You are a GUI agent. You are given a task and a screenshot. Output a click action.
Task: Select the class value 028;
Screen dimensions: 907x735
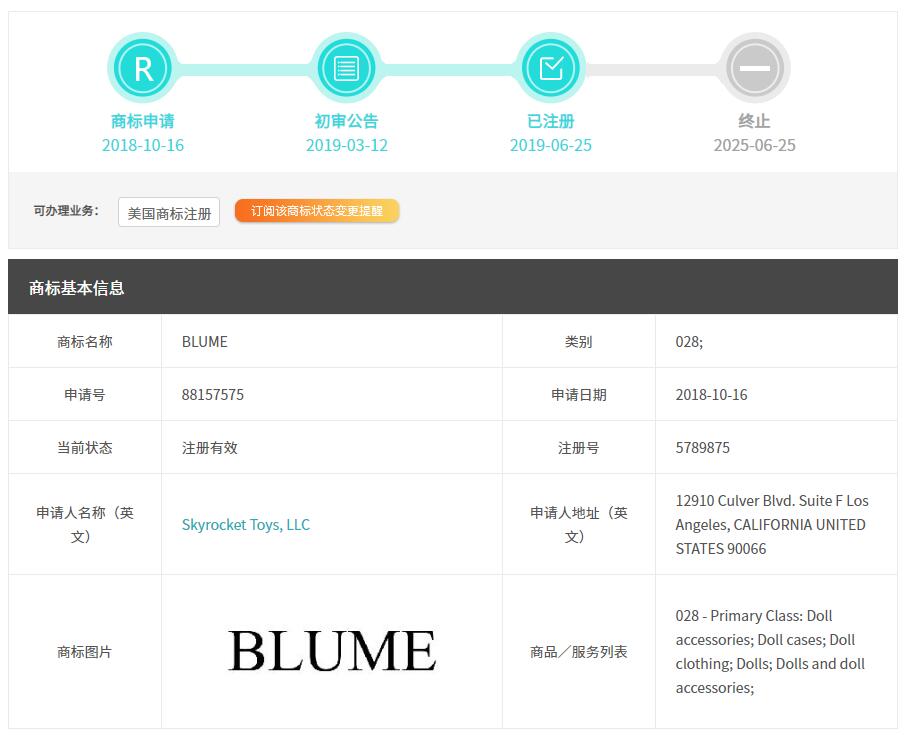click(689, 342)
